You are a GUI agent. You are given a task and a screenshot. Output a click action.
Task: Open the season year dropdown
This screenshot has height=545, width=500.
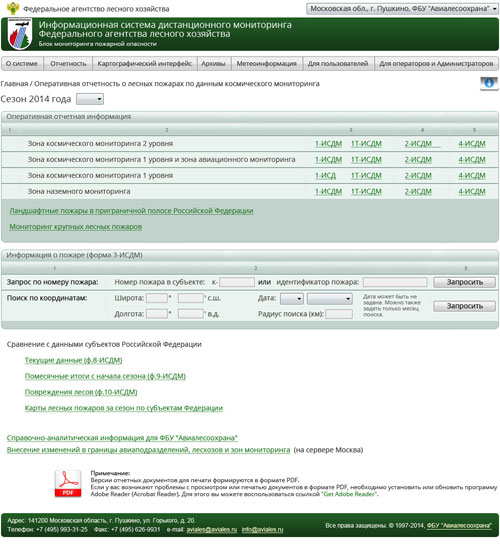(x=90, y=99)
